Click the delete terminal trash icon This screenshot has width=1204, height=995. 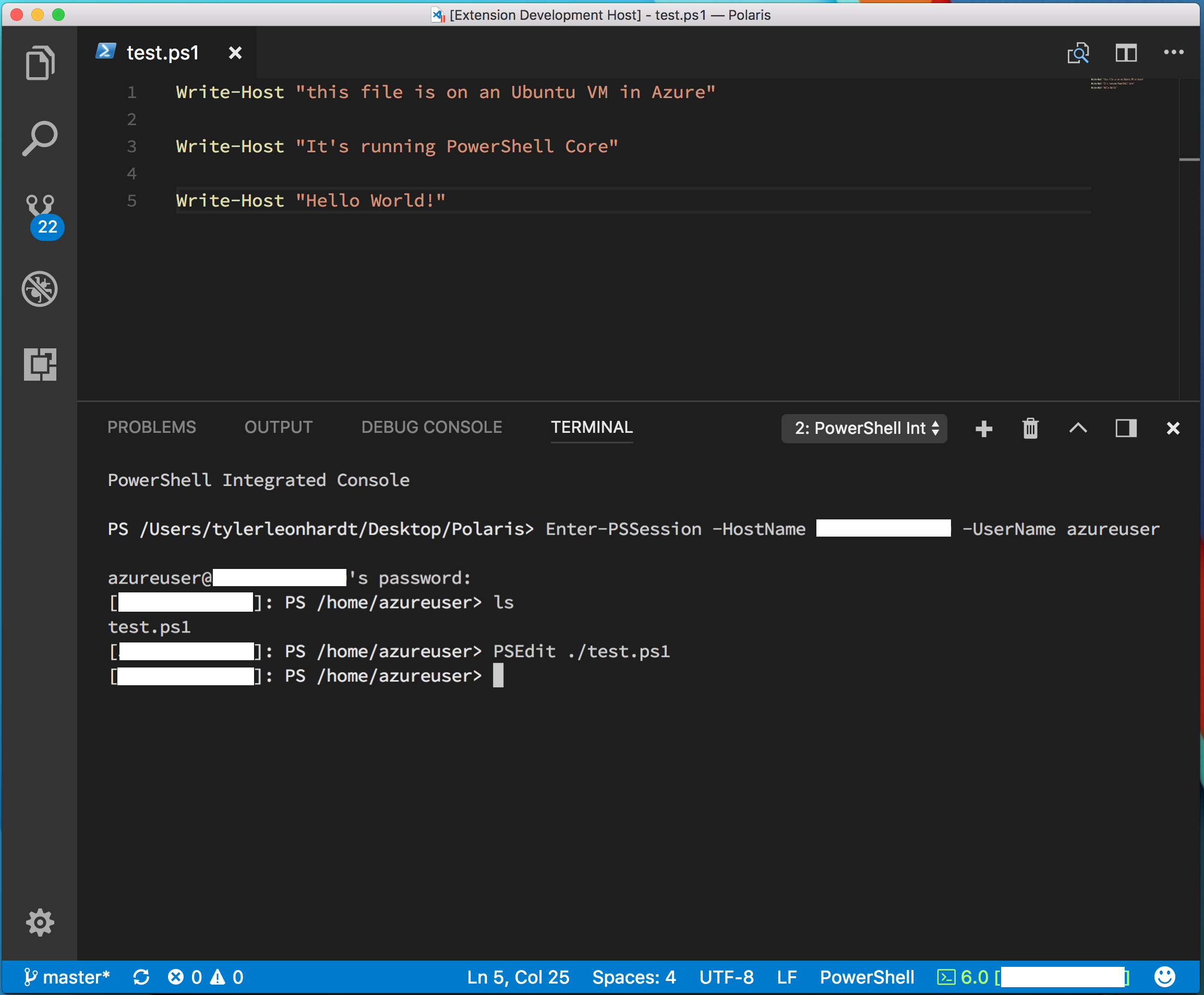tap(1029, 427)
